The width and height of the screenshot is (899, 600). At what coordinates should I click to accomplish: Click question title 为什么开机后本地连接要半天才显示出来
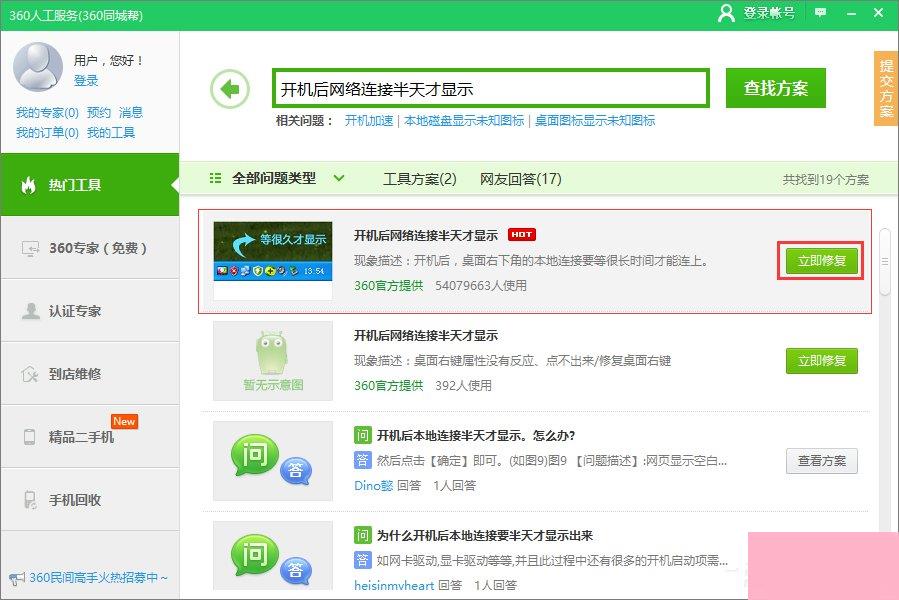click(484, 535)
